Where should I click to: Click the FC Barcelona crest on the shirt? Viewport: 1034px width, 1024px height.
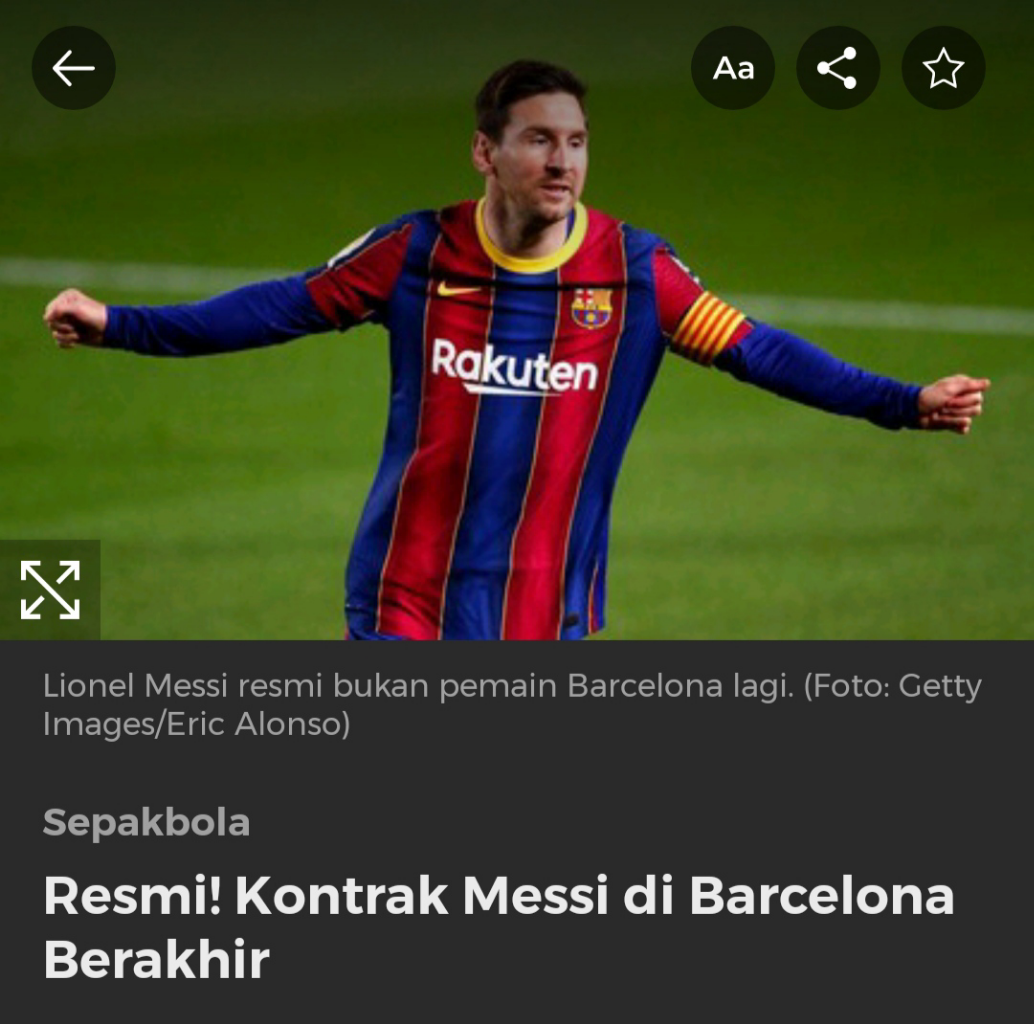point(592,308)
